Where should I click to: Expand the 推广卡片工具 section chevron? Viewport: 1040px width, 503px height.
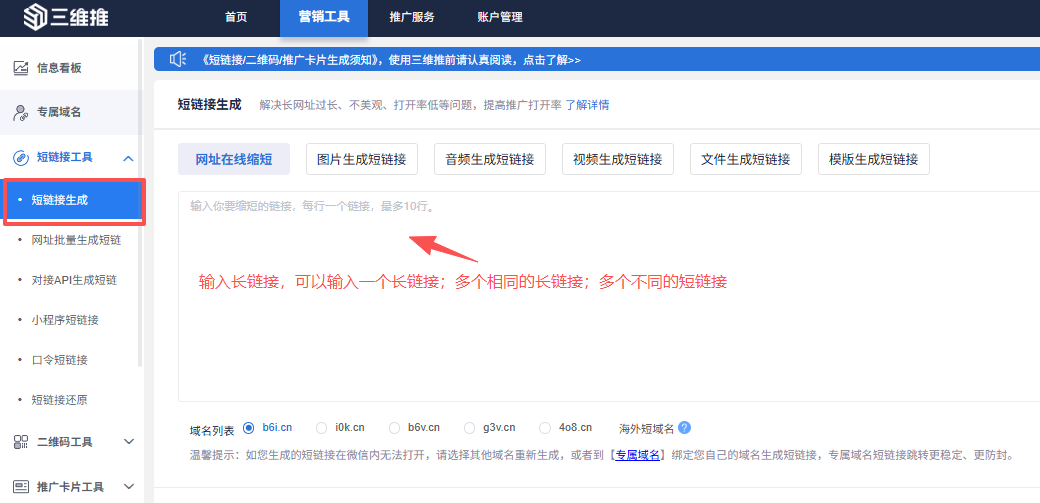(x=128, y=487)
